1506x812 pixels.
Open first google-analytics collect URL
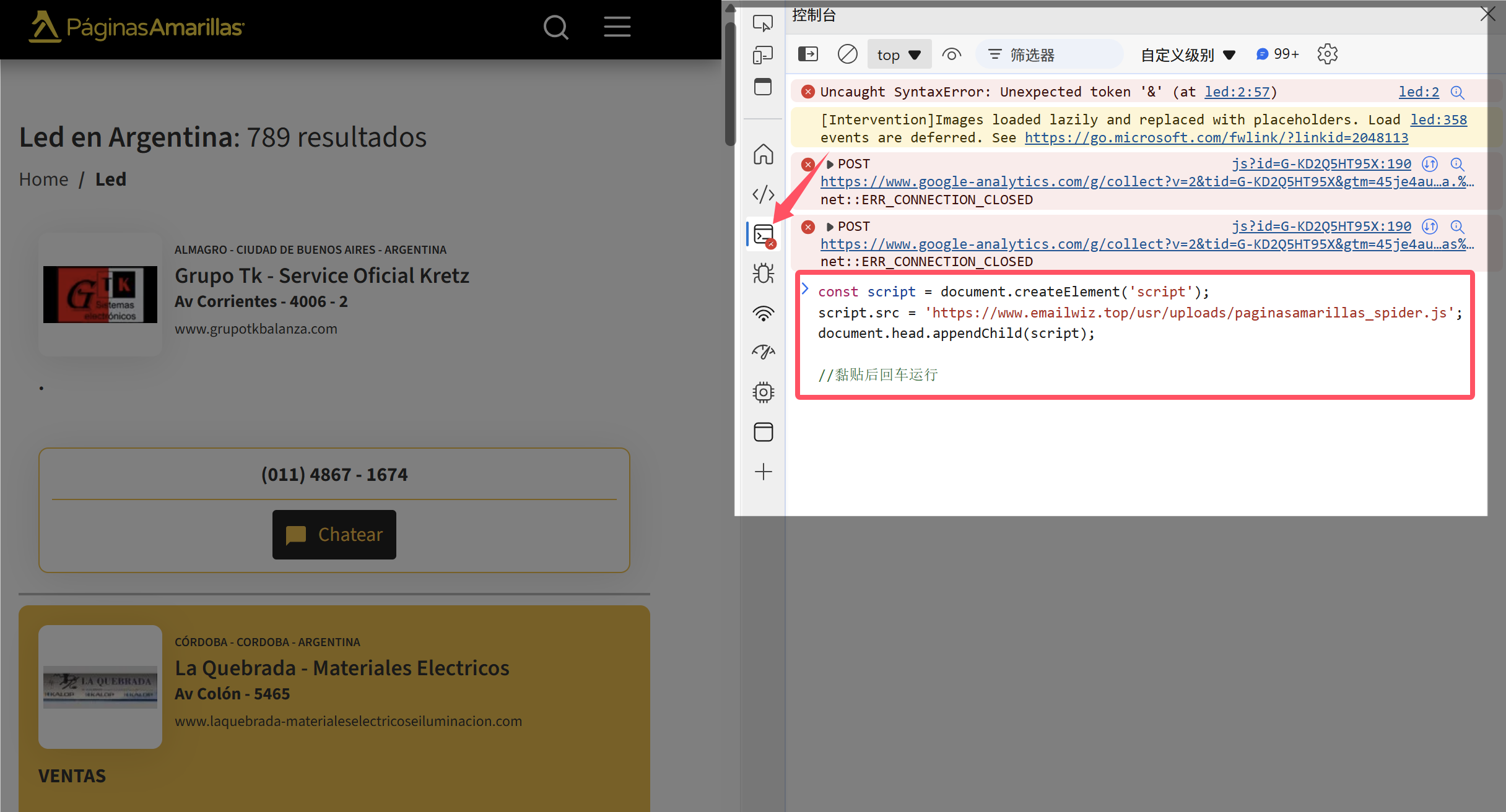coord(1147,182)
